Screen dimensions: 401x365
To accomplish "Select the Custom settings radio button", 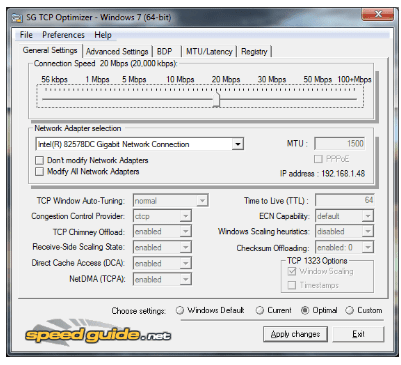I will click(349, 310).
